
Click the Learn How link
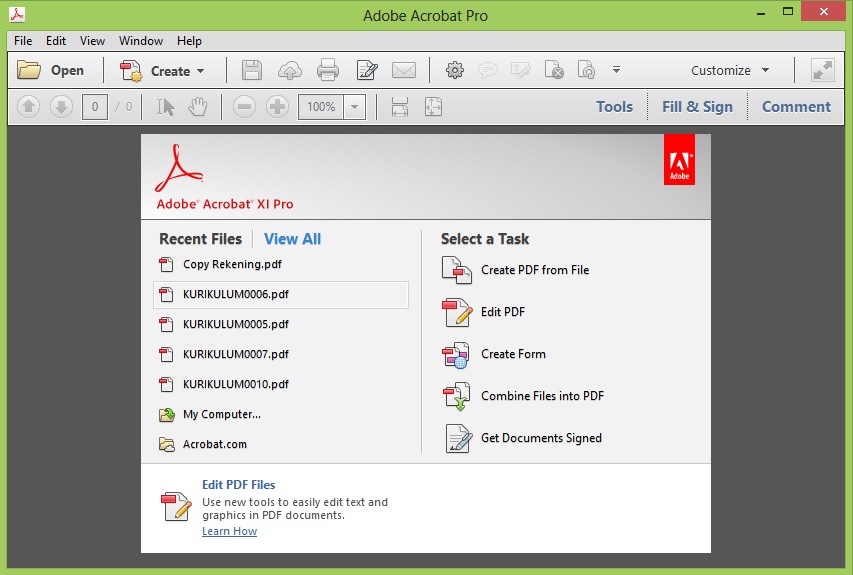point(230,531)
